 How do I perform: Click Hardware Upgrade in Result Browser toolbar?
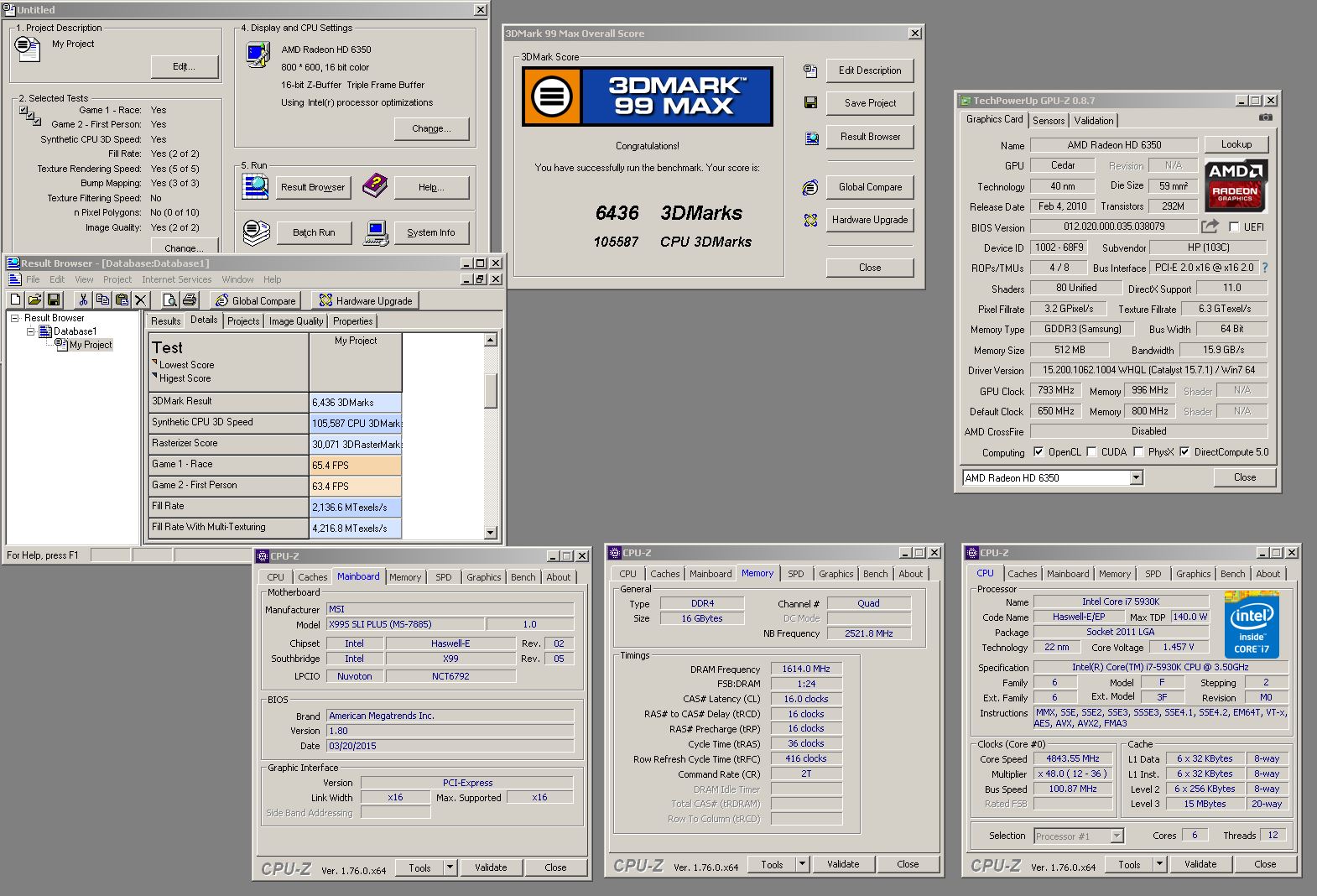pos(365,300)
